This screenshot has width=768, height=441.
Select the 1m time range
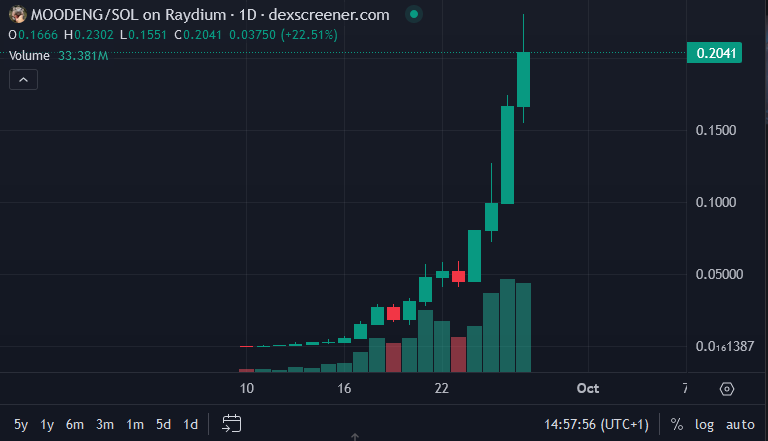[x=135, y=424]
